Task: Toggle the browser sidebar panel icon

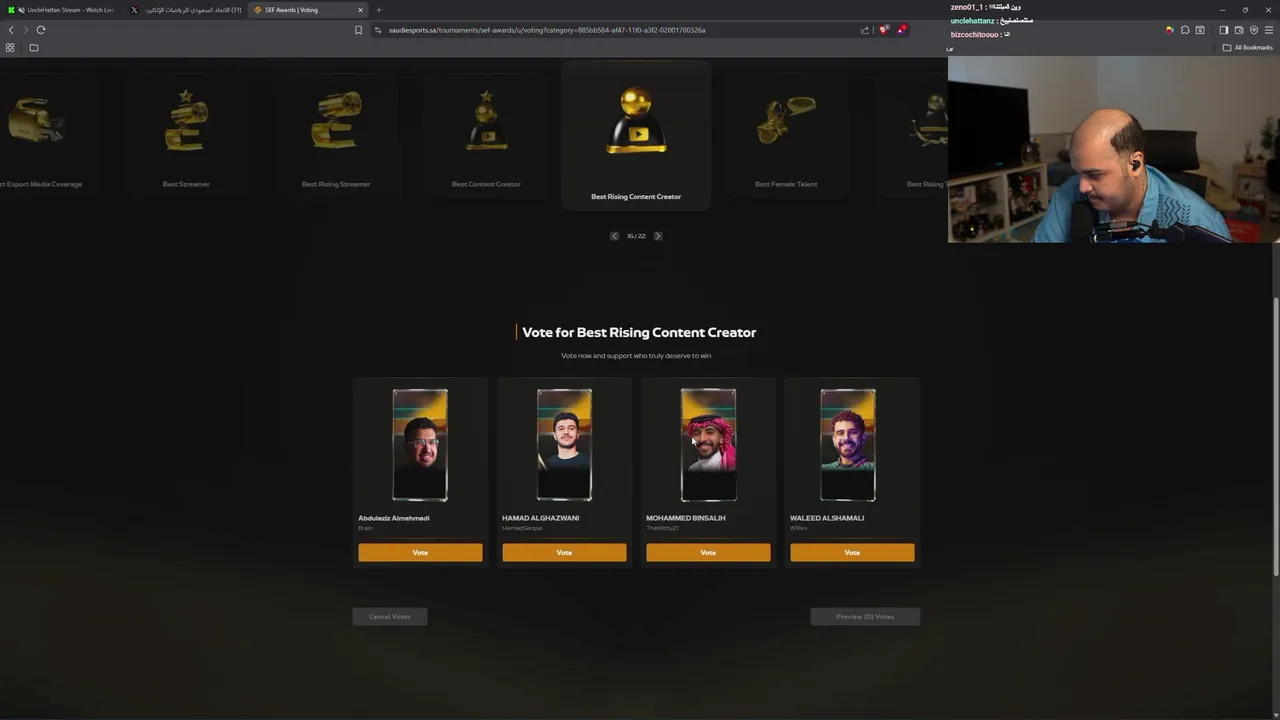Action: [1224, 30]
